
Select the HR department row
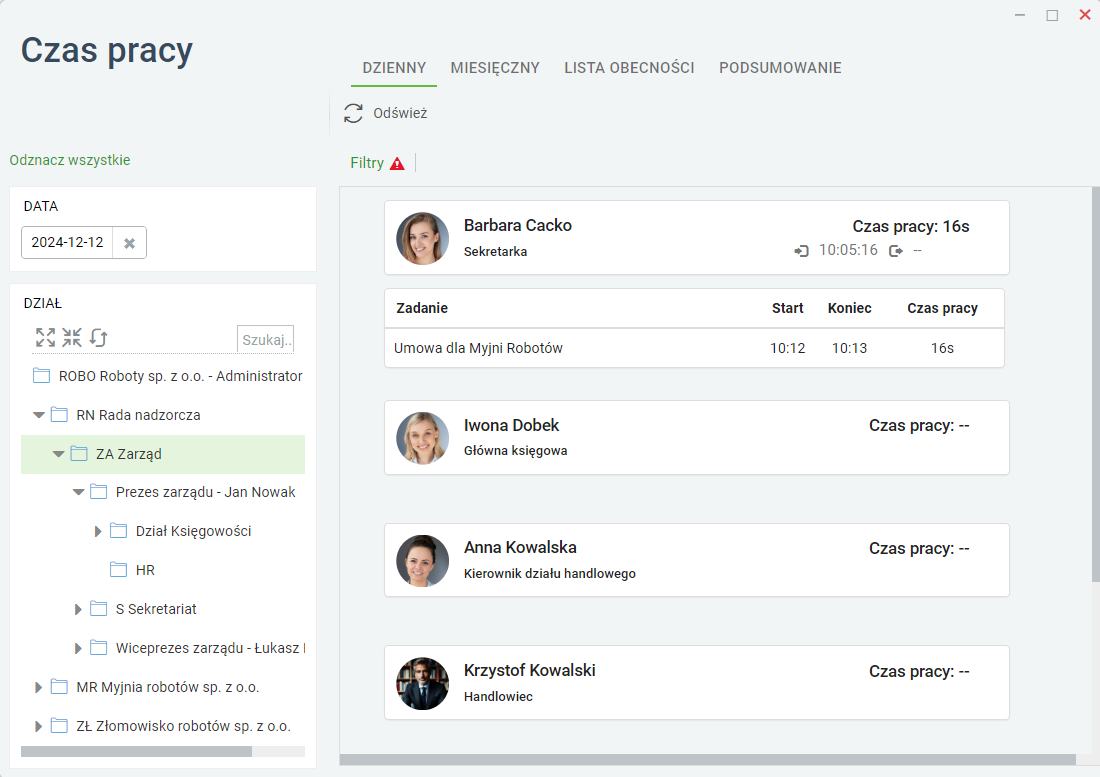(x=163, y=570)
